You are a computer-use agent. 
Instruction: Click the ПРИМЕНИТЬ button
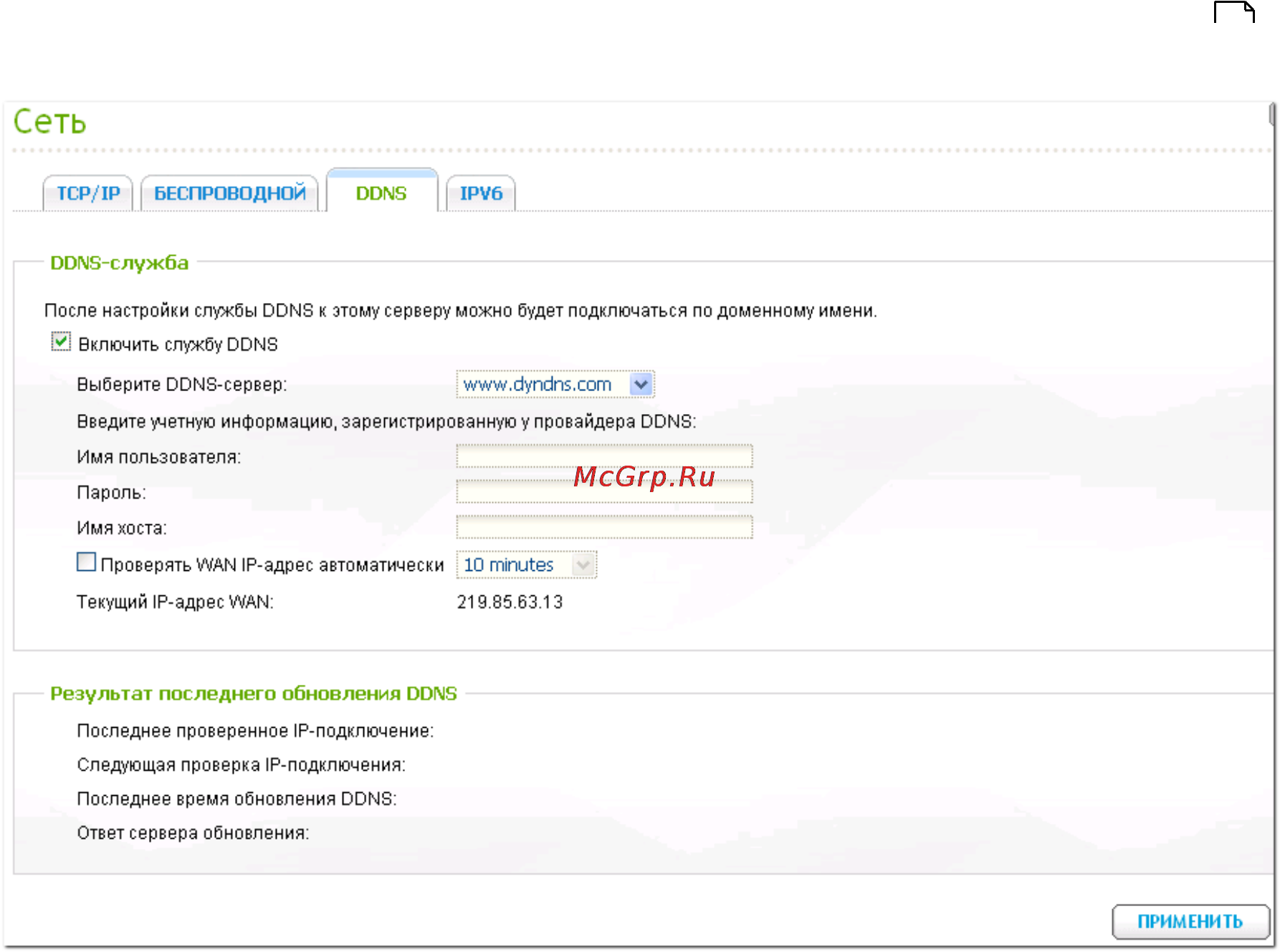click(1190, 921)
